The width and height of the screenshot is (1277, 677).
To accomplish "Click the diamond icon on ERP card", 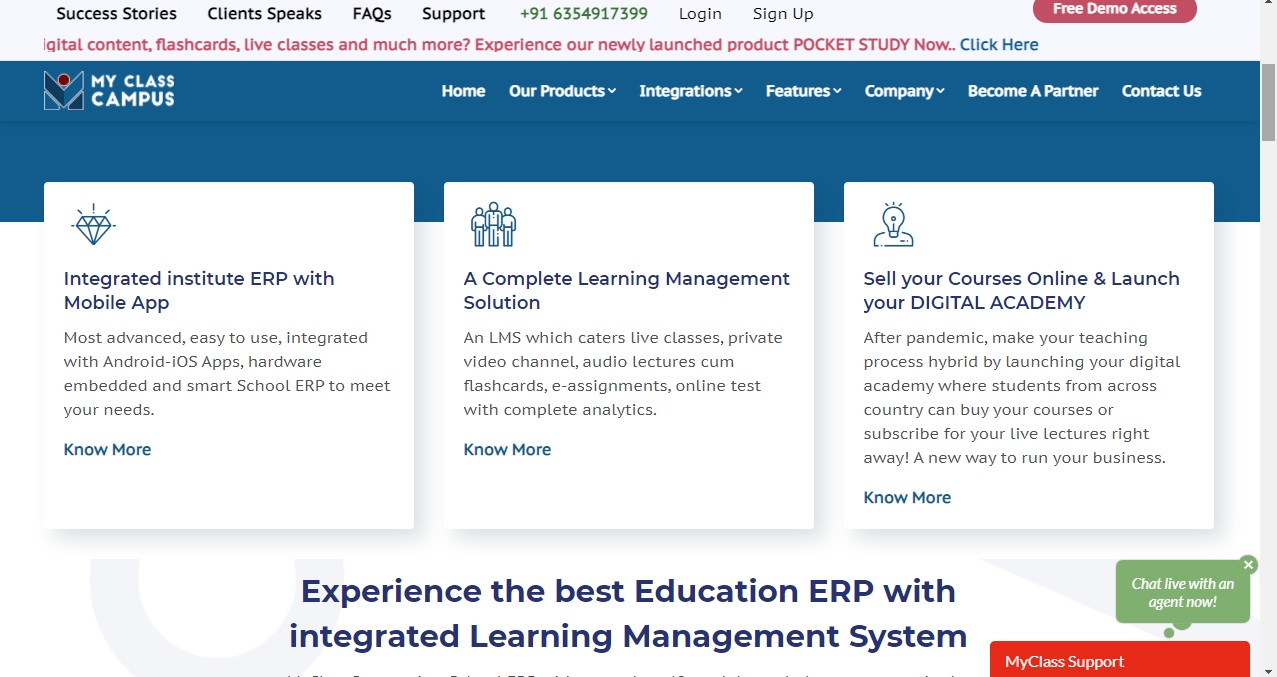I will coord(94,225).
